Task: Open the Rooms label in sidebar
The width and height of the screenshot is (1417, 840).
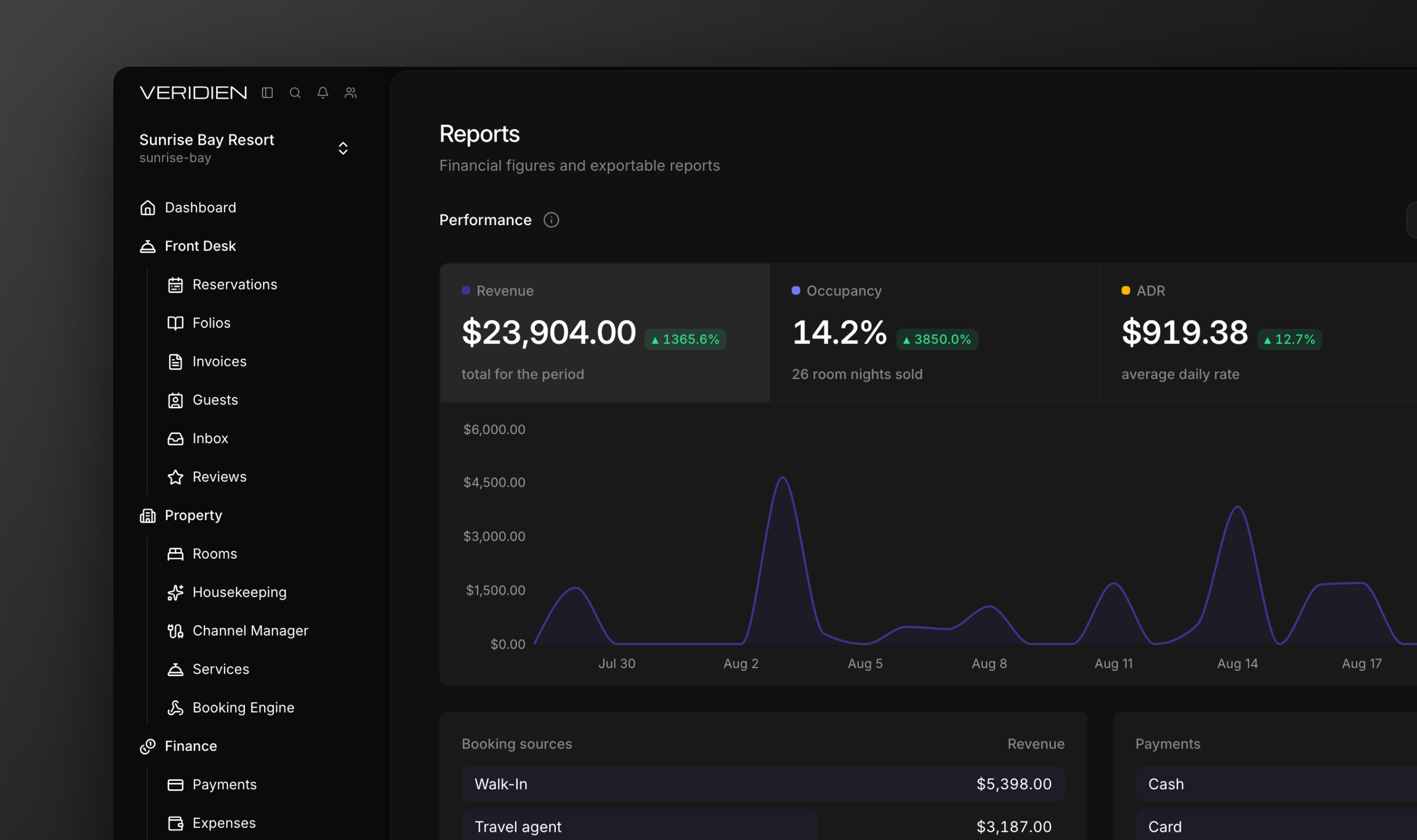Action: 215,554
